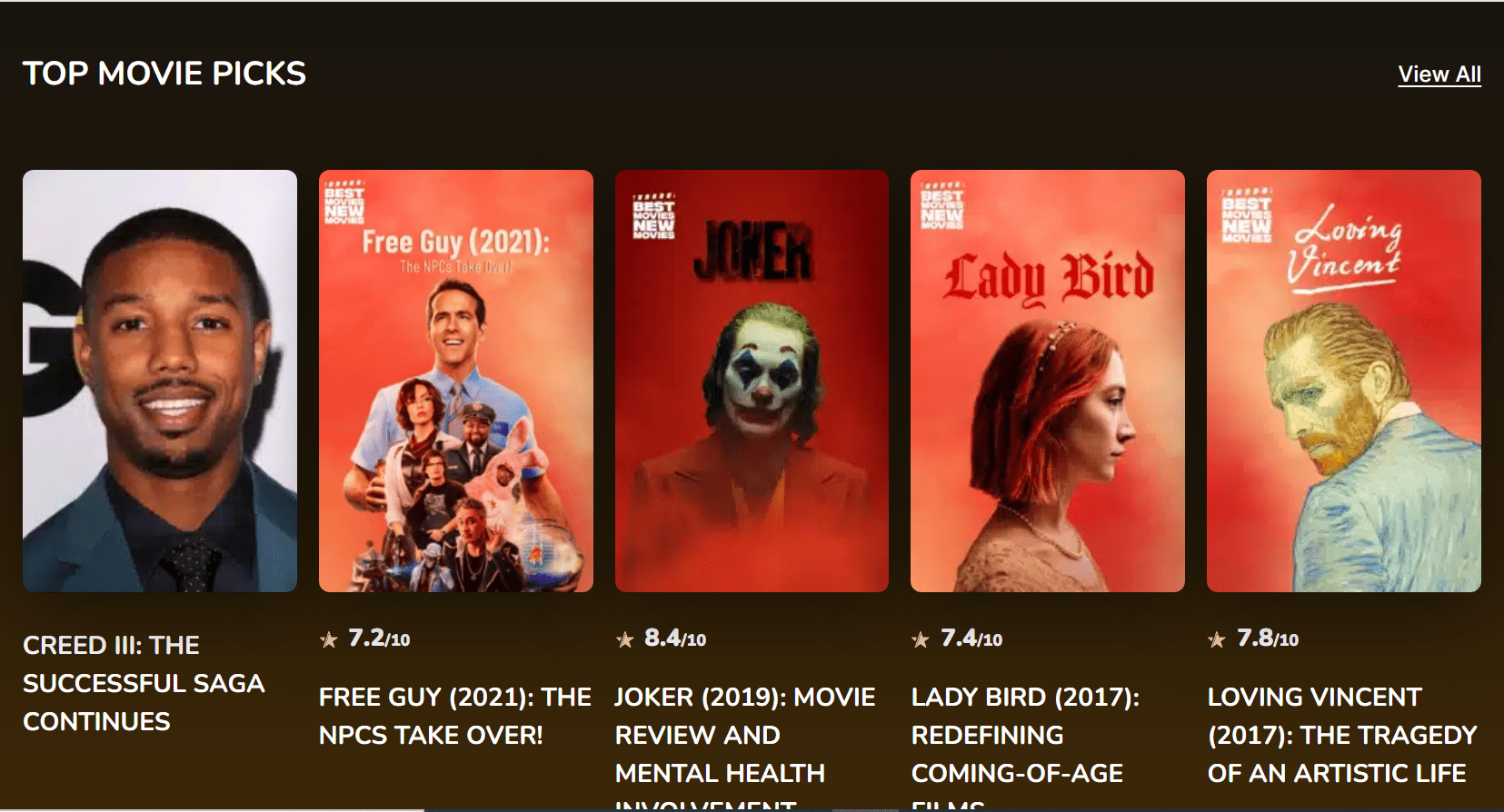Click the star icon next to 8.4 rating

pos(624,639)
